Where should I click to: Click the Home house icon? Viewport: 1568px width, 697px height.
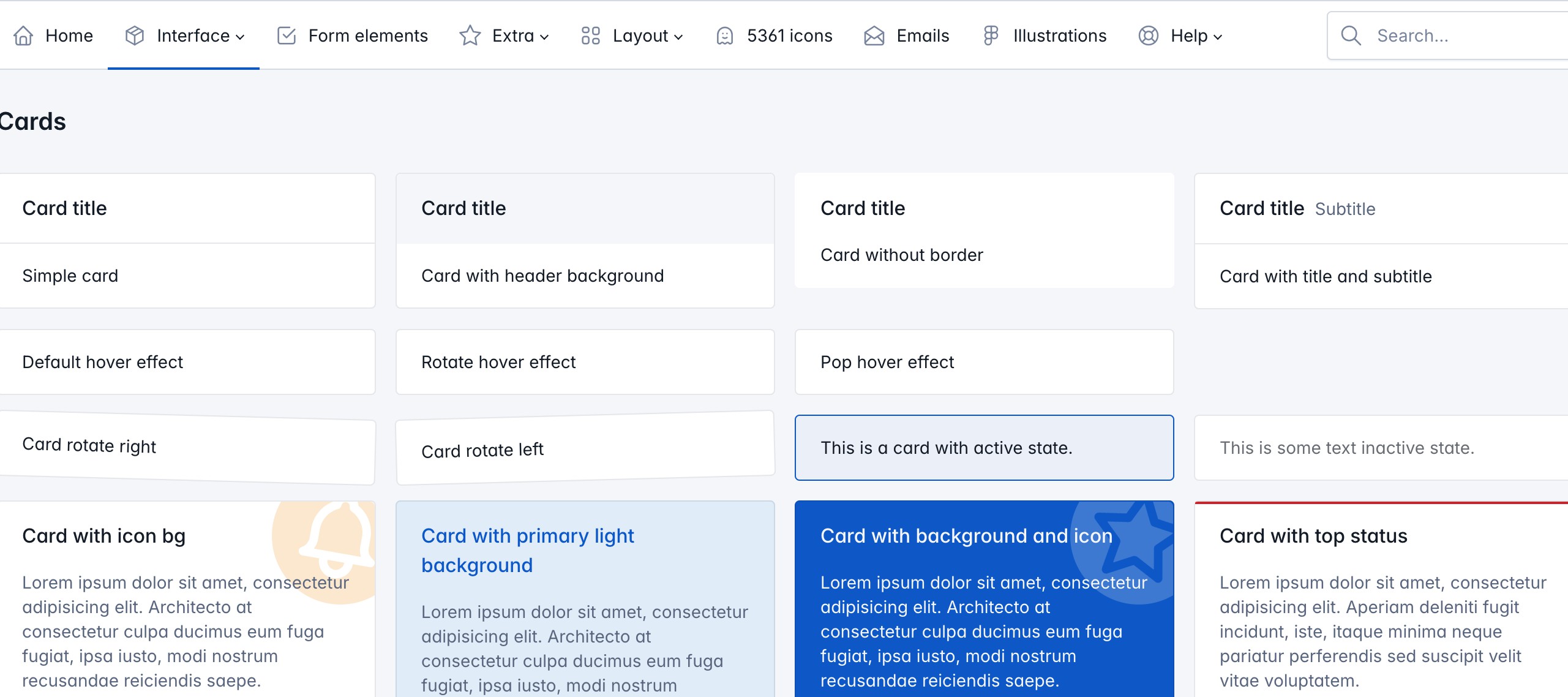pyautogui.click(x=23, y=36)
